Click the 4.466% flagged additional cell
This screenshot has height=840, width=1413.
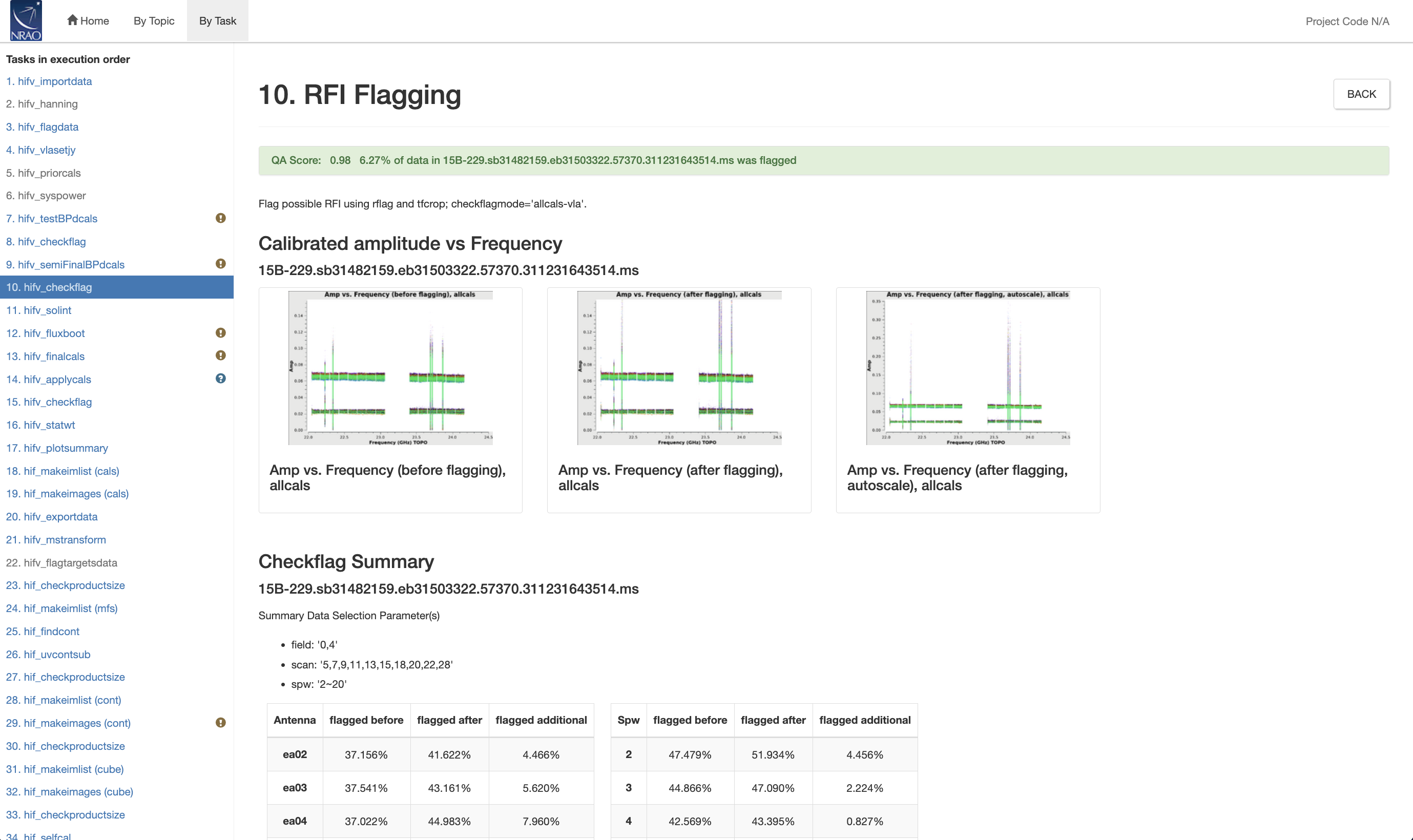point(541,755)
